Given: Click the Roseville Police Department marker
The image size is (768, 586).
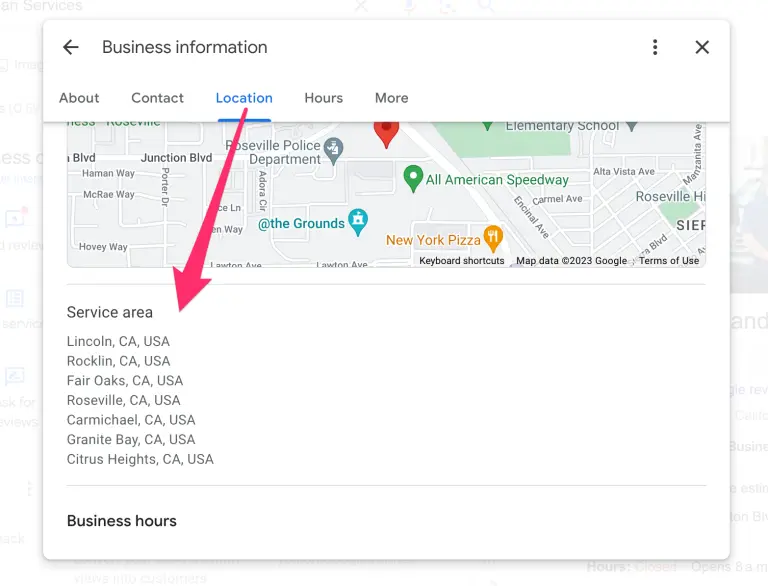Looking at the screenshot, I should coord(334,150).
